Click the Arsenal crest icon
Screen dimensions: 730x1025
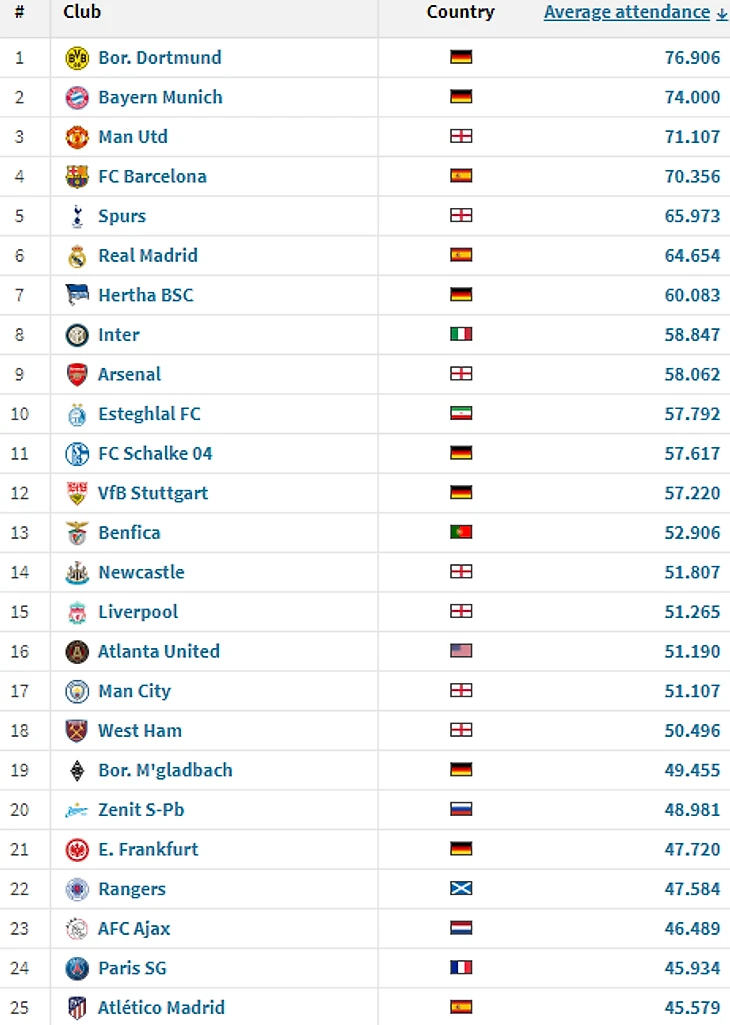(x=77, y=375)
